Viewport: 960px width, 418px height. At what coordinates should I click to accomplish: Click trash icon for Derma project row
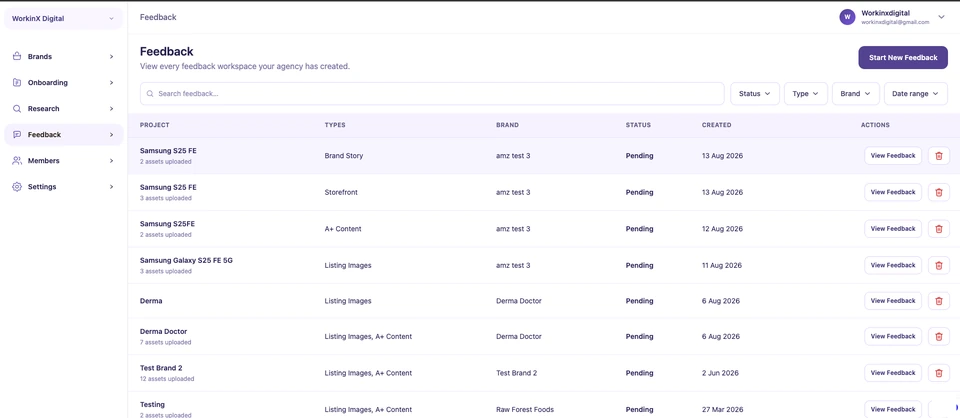939,301
